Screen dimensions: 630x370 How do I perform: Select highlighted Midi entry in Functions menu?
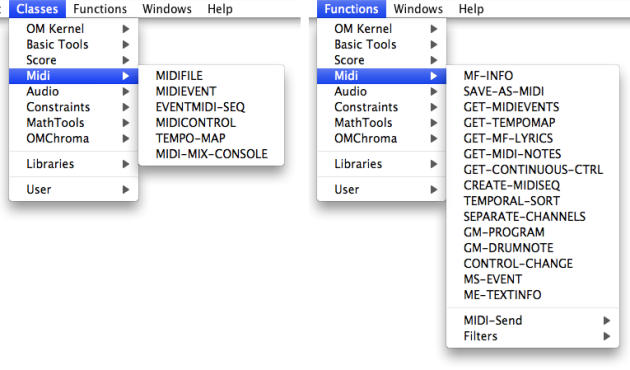click(x=381, y=76)
